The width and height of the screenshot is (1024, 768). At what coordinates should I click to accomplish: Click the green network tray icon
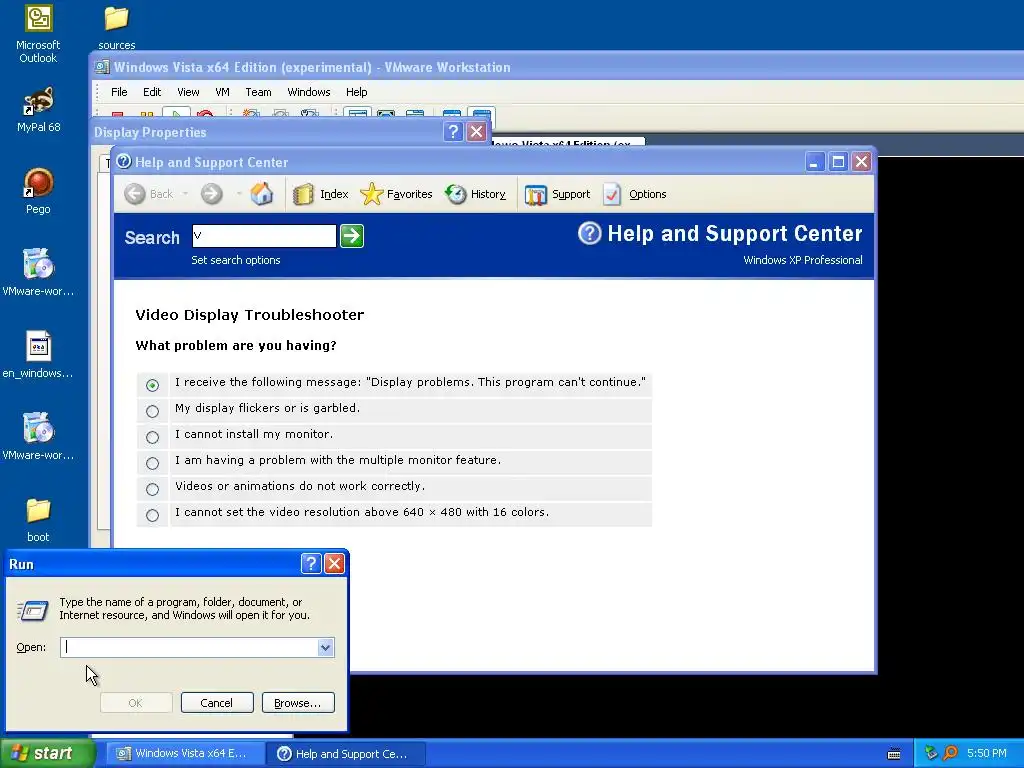(931, 754)
